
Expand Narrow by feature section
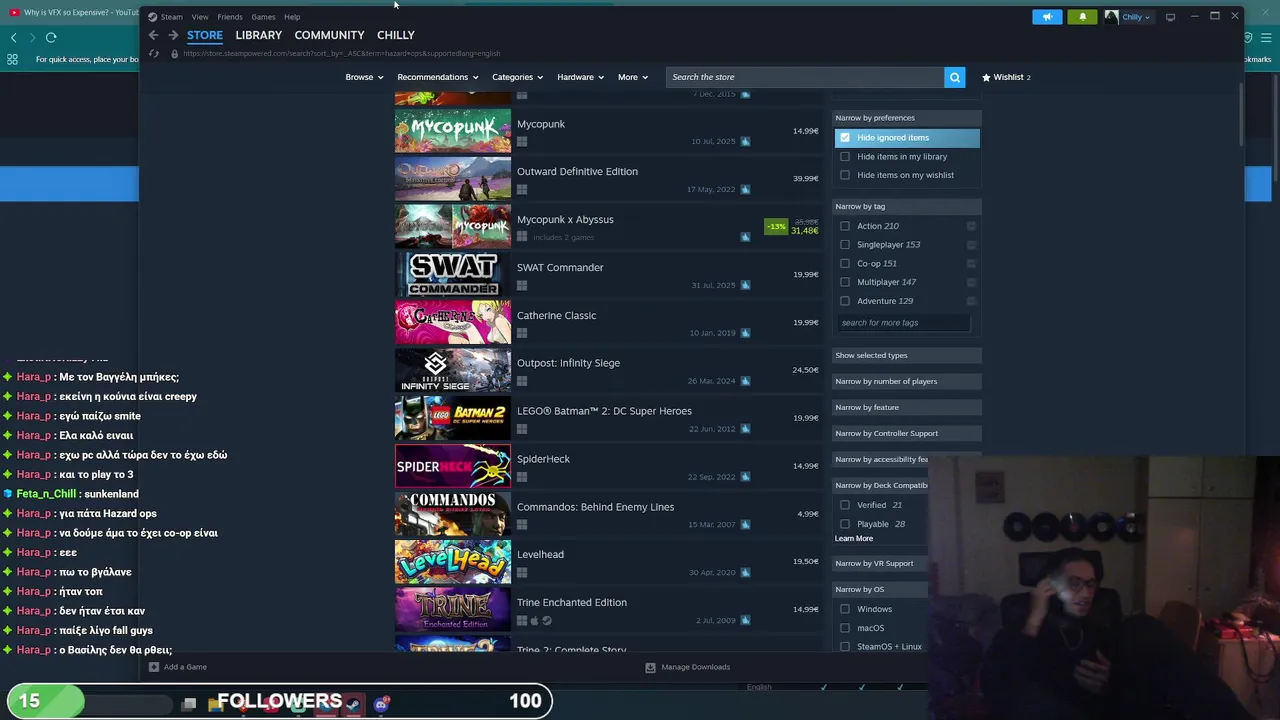tap(907, 407)
